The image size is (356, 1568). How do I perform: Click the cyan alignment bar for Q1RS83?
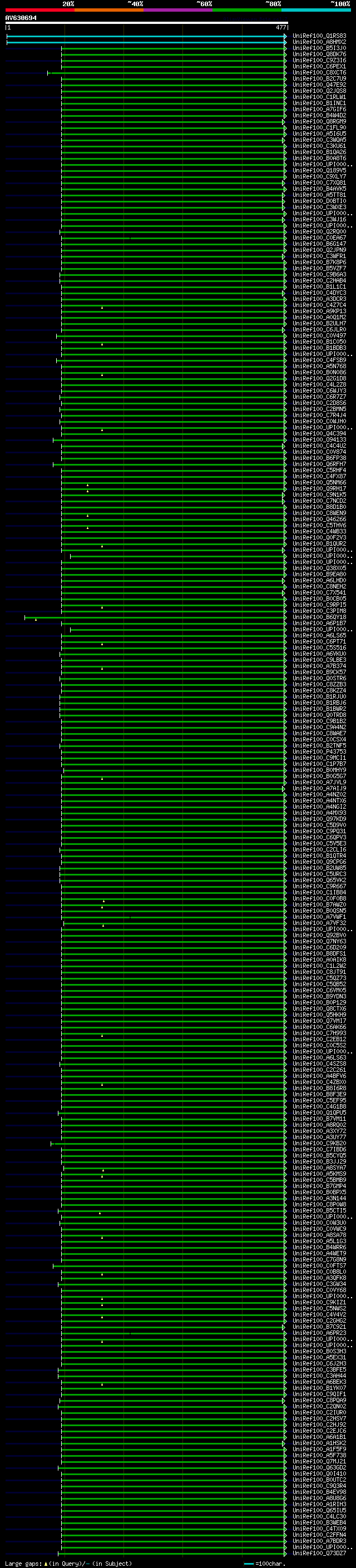(x=146, y=37)
